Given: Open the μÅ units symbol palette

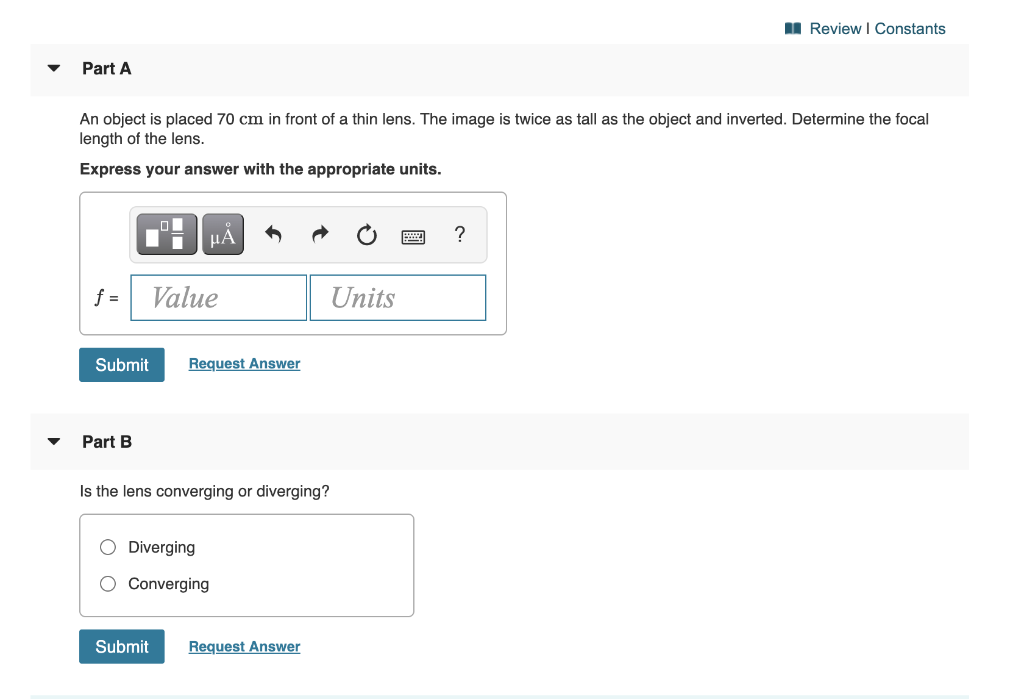Looking at the screenshot, I should [221, 233].
